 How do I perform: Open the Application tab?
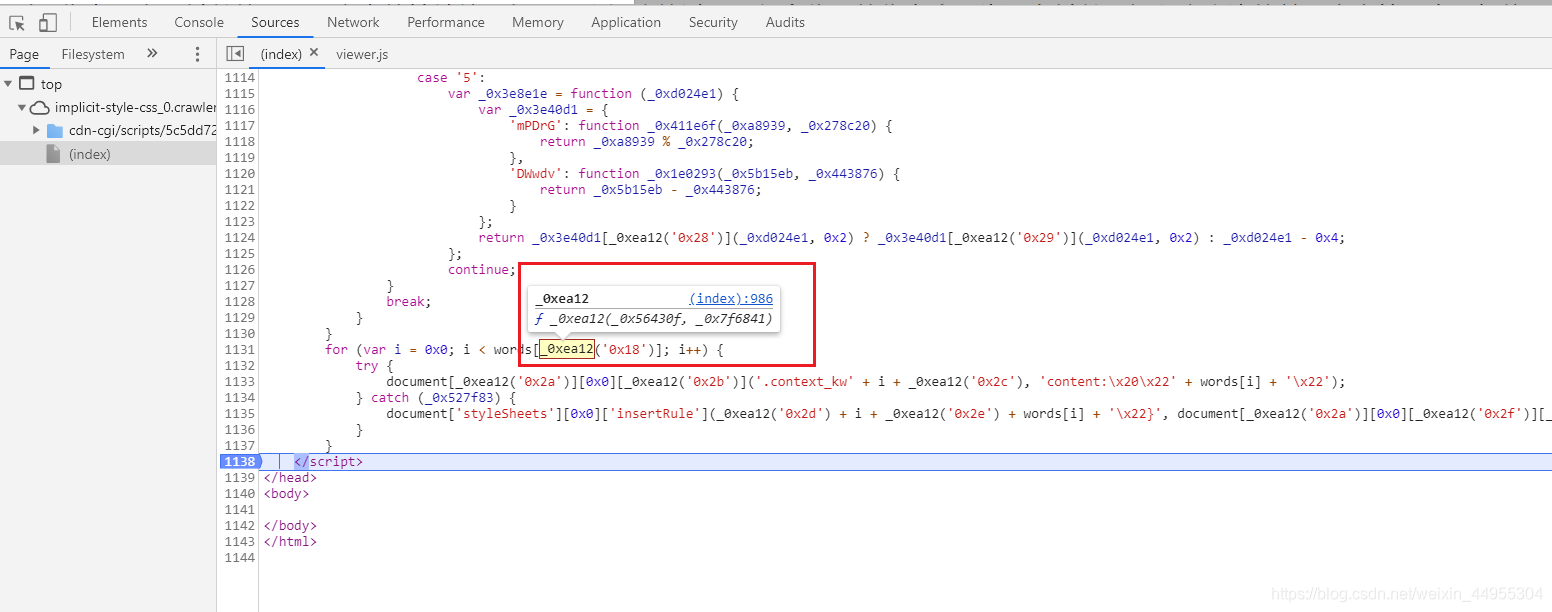(x=626, y=22)
